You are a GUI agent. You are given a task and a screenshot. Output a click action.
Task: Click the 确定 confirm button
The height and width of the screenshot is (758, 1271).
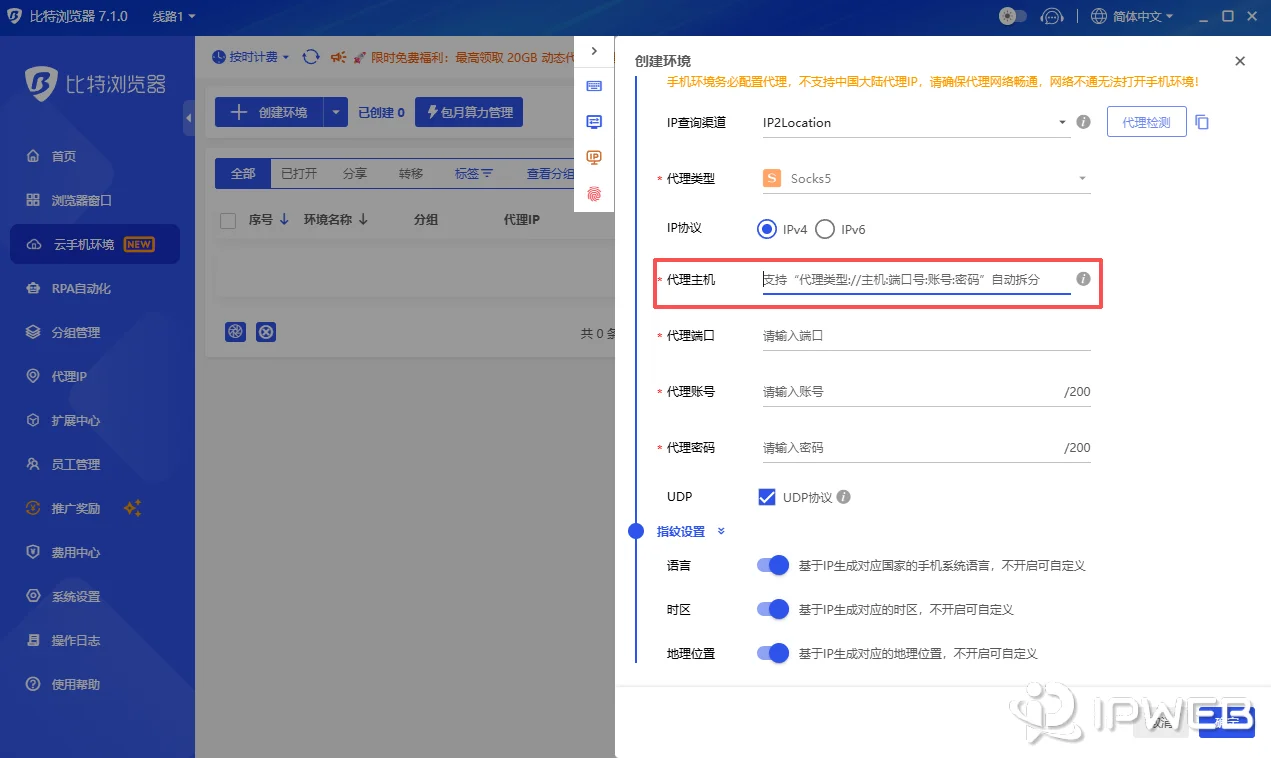(x=1225, y=721)
